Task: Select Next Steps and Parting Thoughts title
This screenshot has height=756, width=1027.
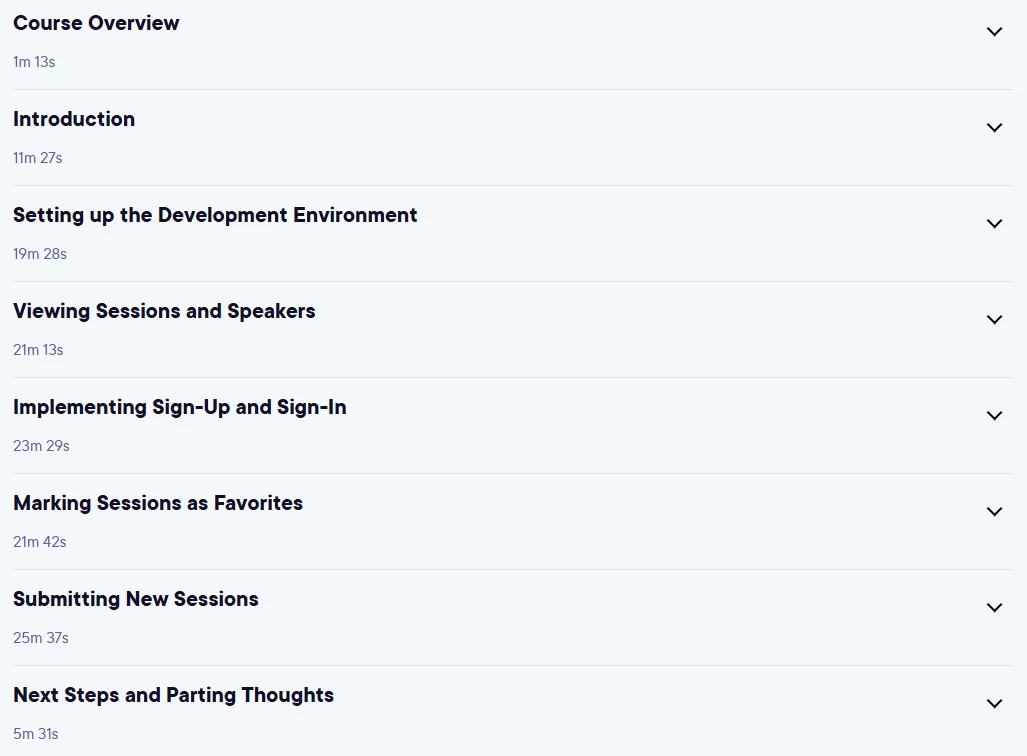Action: click(174, 695)
